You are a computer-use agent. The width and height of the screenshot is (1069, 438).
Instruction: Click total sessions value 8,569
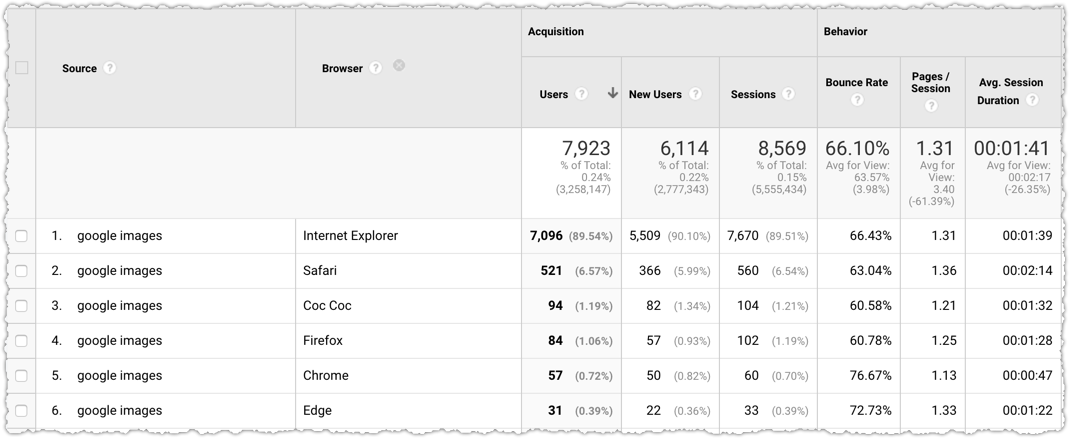click(781, 148)
